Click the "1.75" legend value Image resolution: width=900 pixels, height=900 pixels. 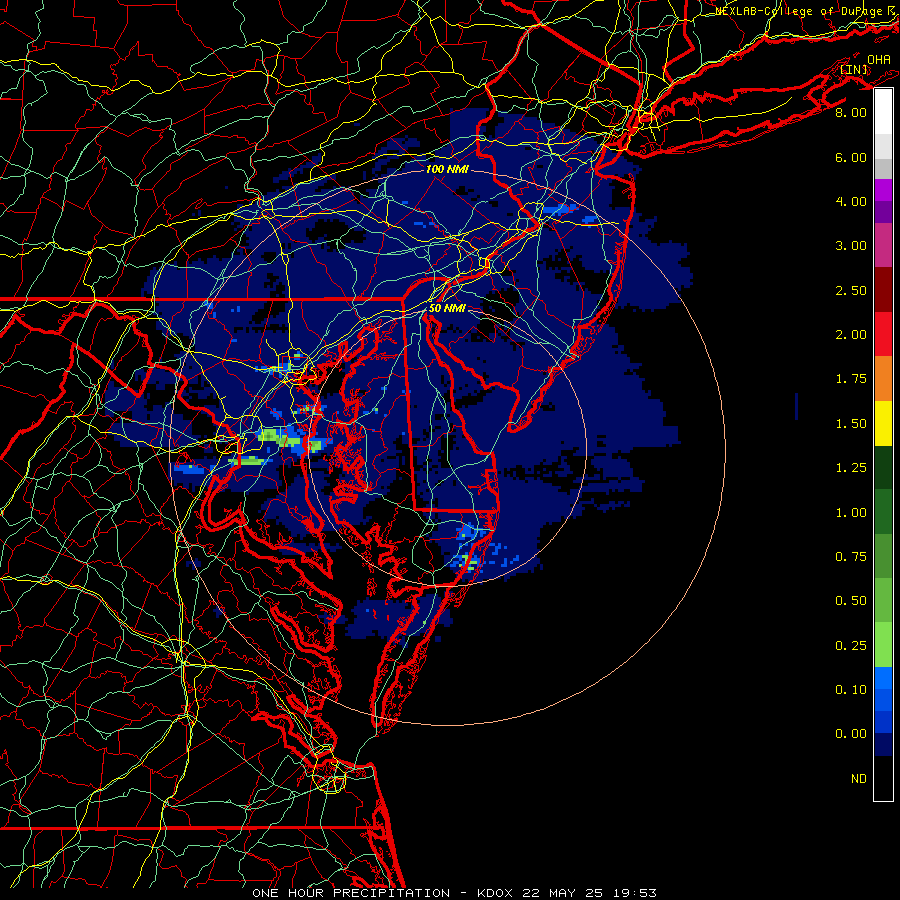tap(851, 379)
